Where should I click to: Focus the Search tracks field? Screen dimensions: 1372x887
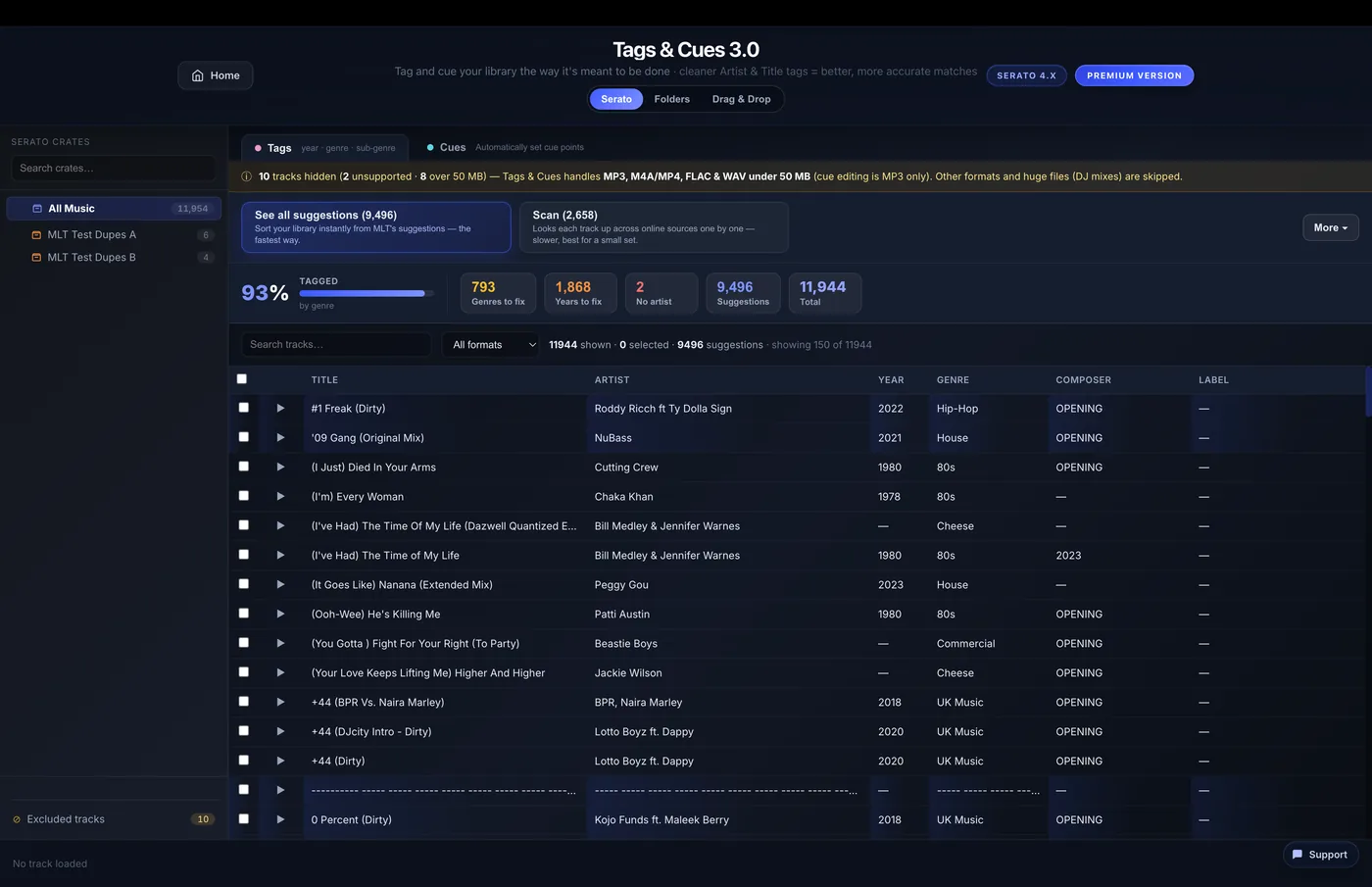click(x=336, y=344)
